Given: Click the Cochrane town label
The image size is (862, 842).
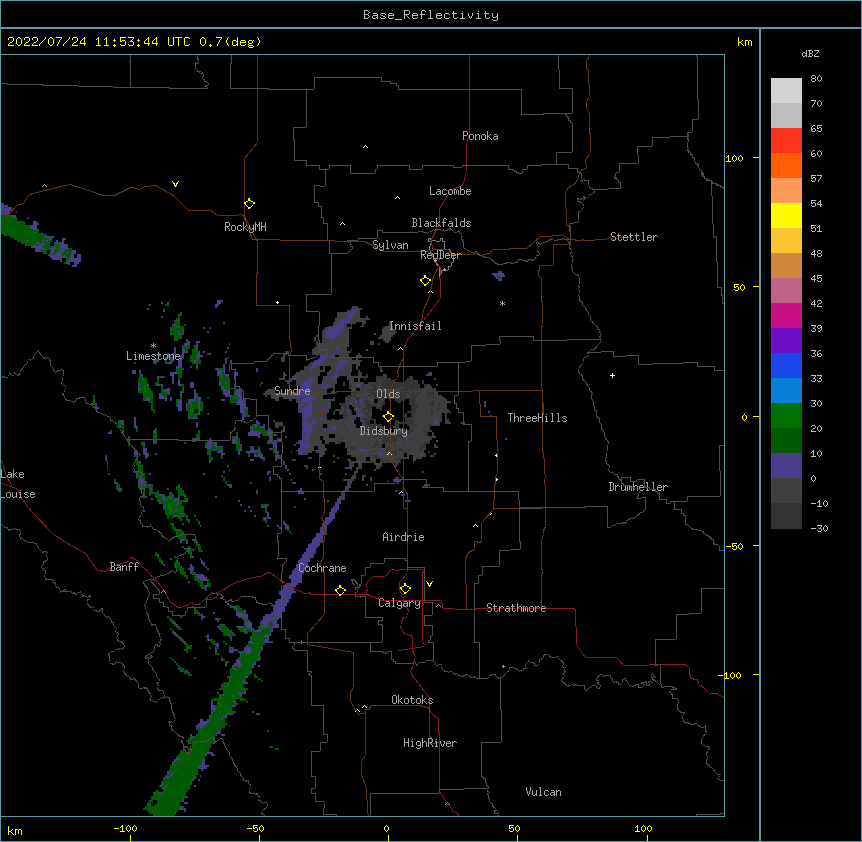Looking at the screenshot, I should click(x=322, y=568).
